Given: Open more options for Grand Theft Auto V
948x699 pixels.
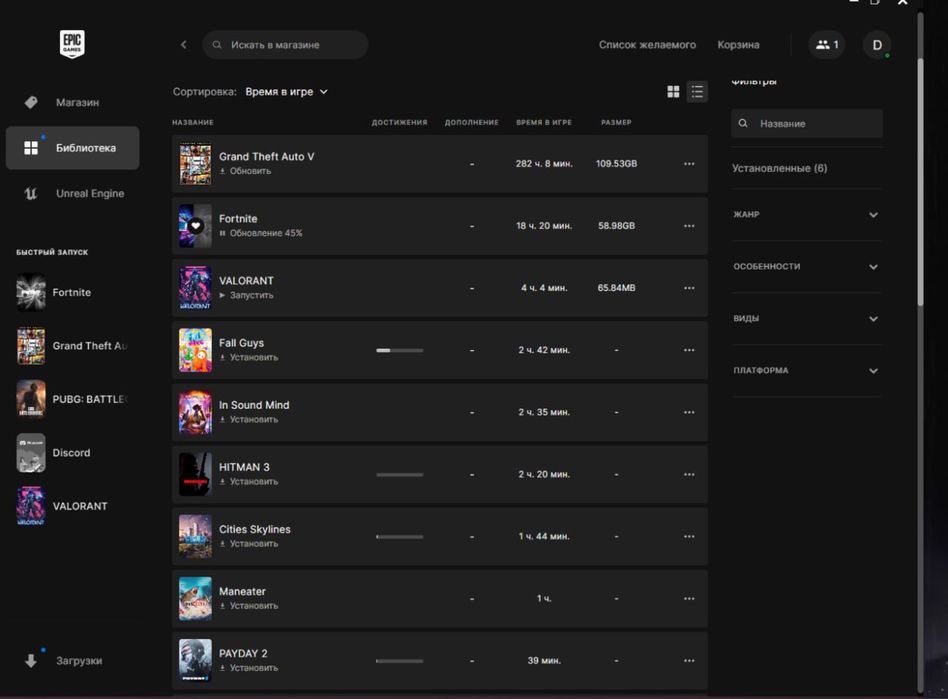Looking at the screenshot, I should click(x=689, y=164).
